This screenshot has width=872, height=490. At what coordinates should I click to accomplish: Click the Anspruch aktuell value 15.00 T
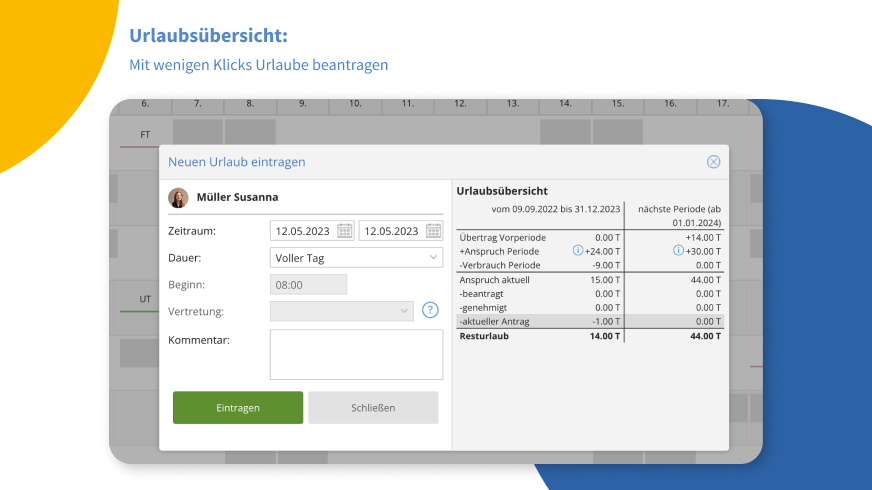[x=605, y=280]
